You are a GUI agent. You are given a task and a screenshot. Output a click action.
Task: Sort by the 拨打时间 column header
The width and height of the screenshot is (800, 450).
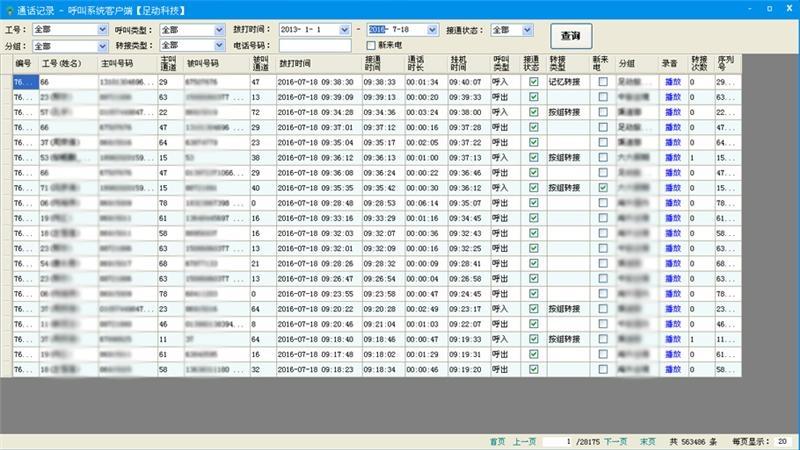click(295, 63)
